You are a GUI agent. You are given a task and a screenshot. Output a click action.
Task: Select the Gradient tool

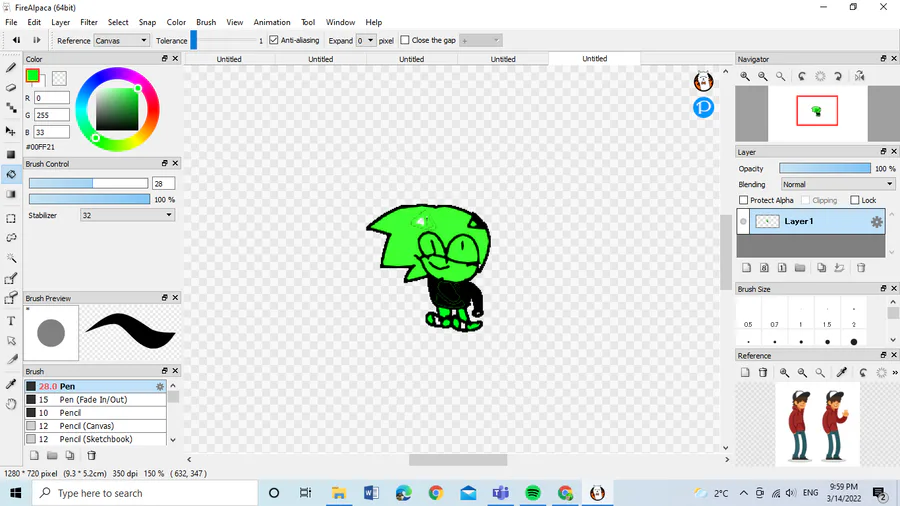click(11, 194)
